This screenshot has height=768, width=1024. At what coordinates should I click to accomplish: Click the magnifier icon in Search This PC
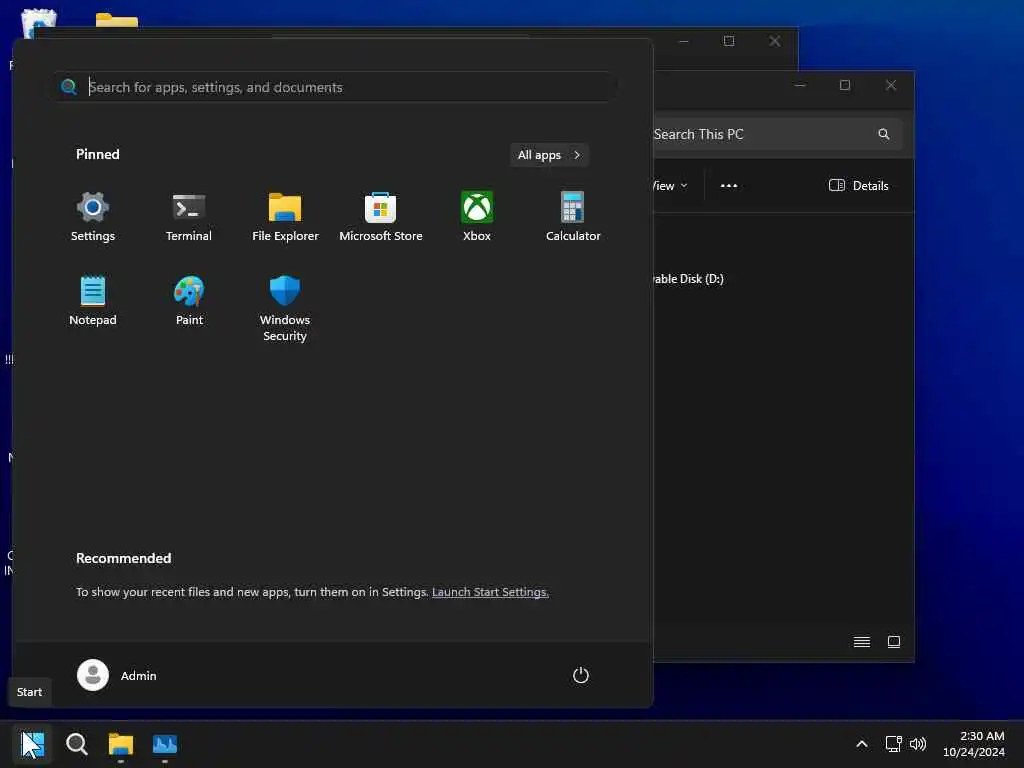point(884,134)
